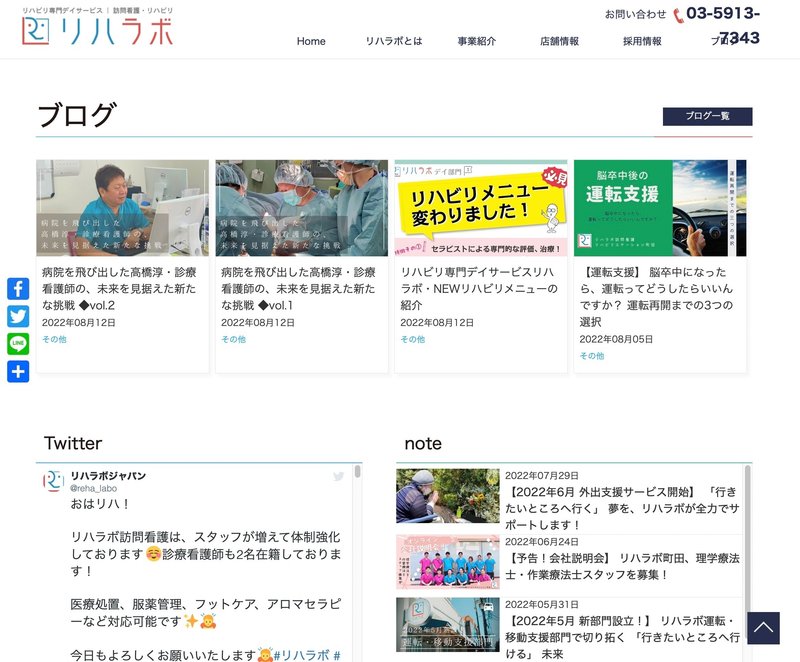Screen dimensions: 800x662
Task: Click その他 tag under vol.2 post
Action: pyautogui.click(x=54, y=339)
